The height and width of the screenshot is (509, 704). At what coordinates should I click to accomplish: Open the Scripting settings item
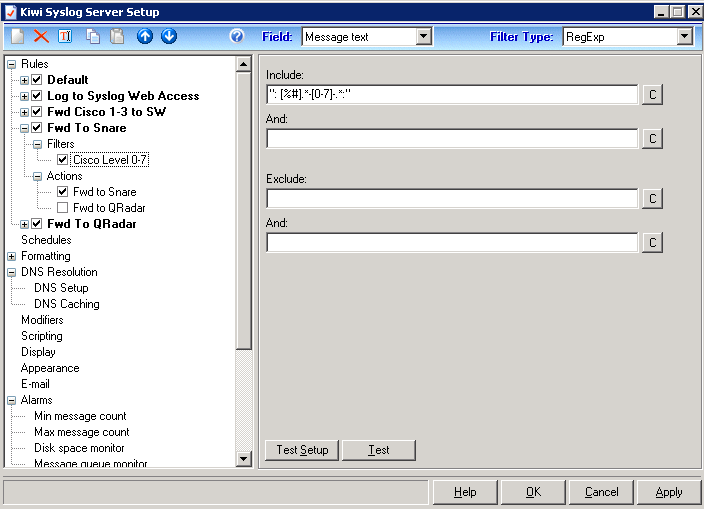click(x=42, y=336)
